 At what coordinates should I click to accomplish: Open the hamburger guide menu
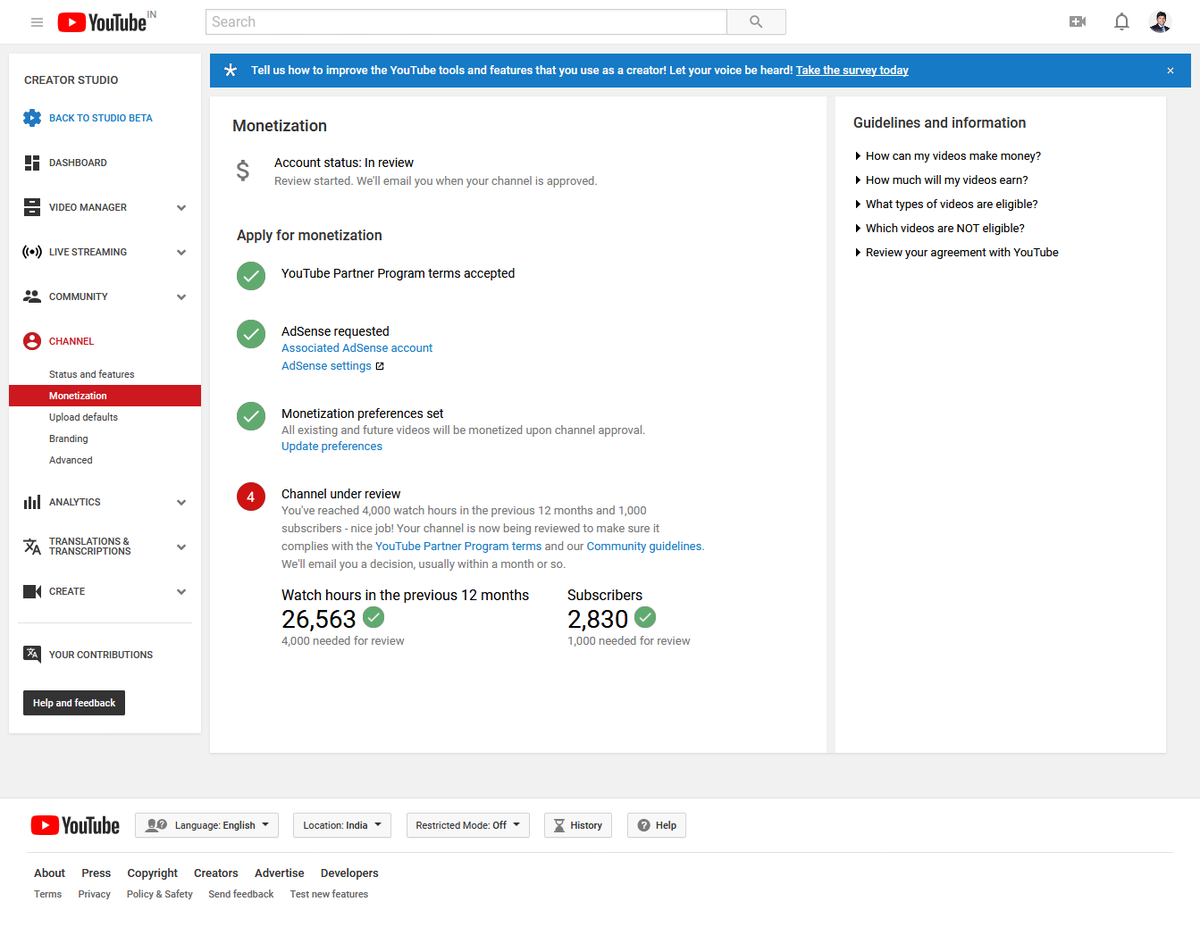[x=37, y=22]
